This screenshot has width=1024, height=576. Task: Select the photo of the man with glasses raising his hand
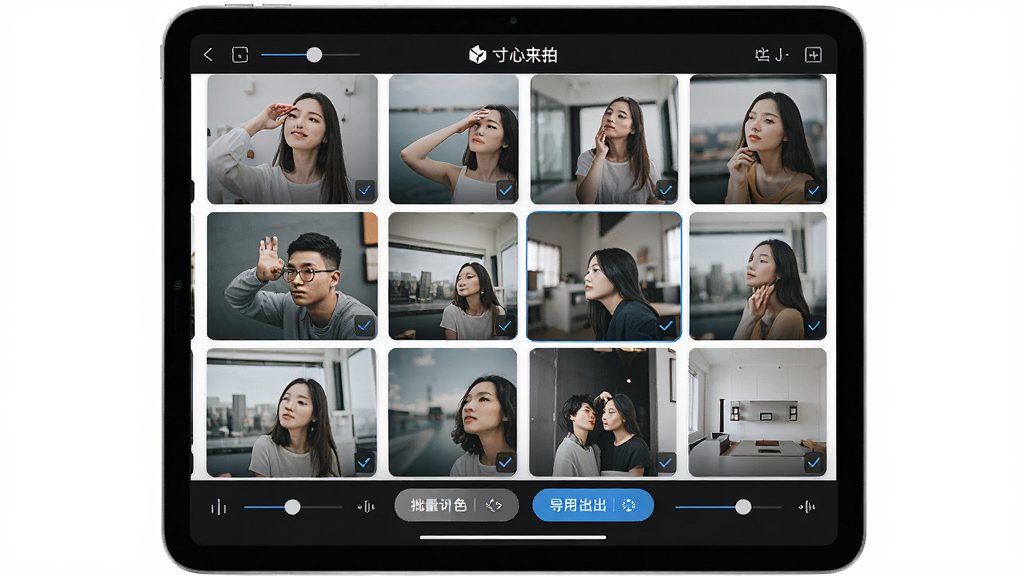(292, 276)
